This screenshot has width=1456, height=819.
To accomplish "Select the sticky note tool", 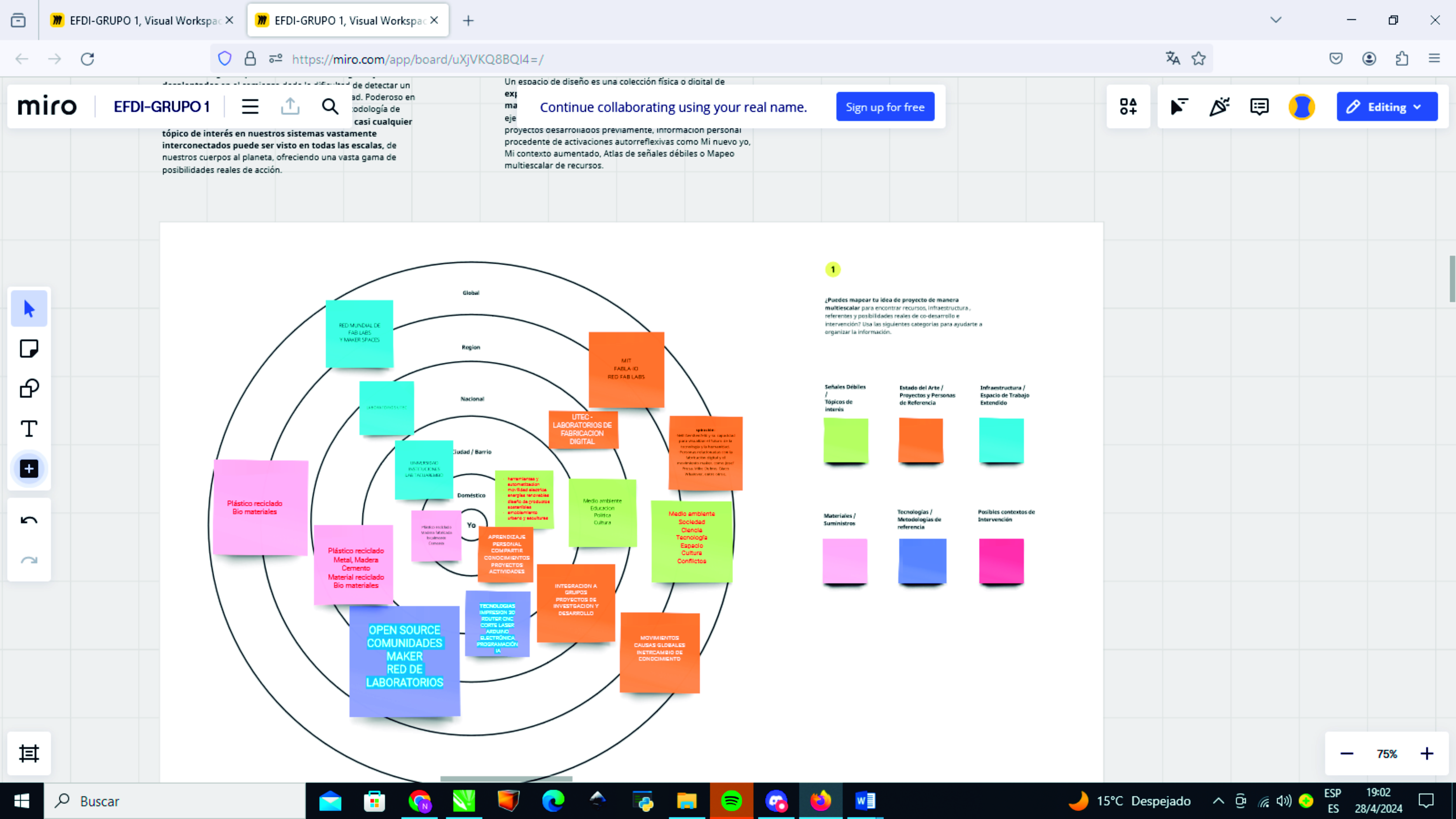I will click(29, 349).
